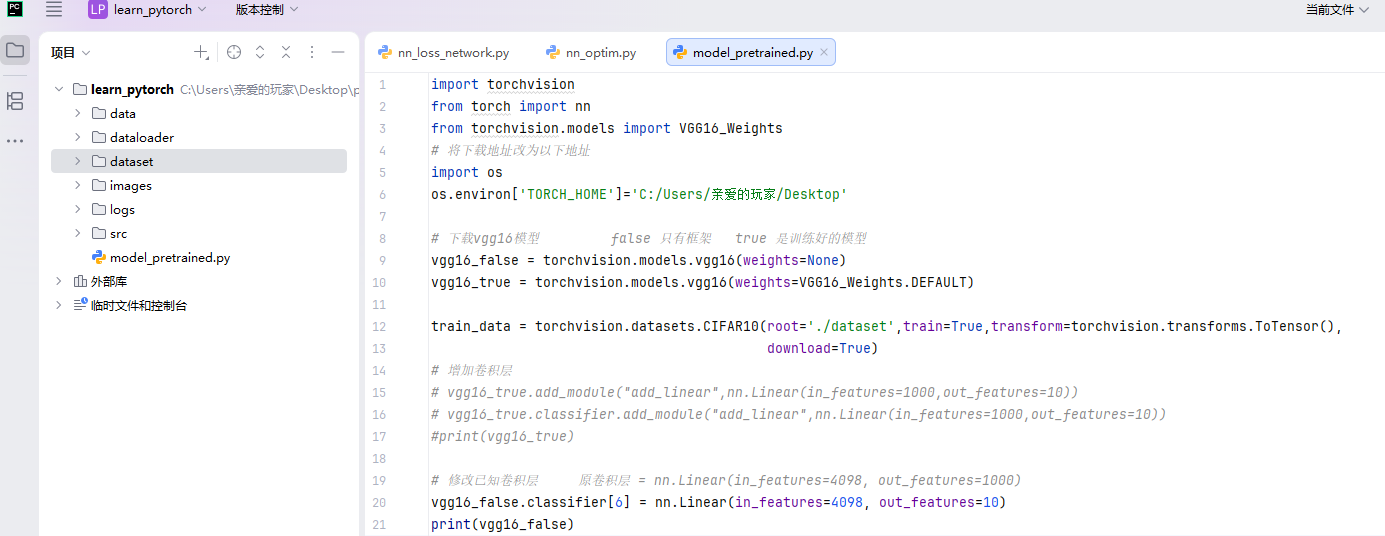Select the model_pretrained.py editor tab
1385x536 pixels.
[x=752, y=53]
